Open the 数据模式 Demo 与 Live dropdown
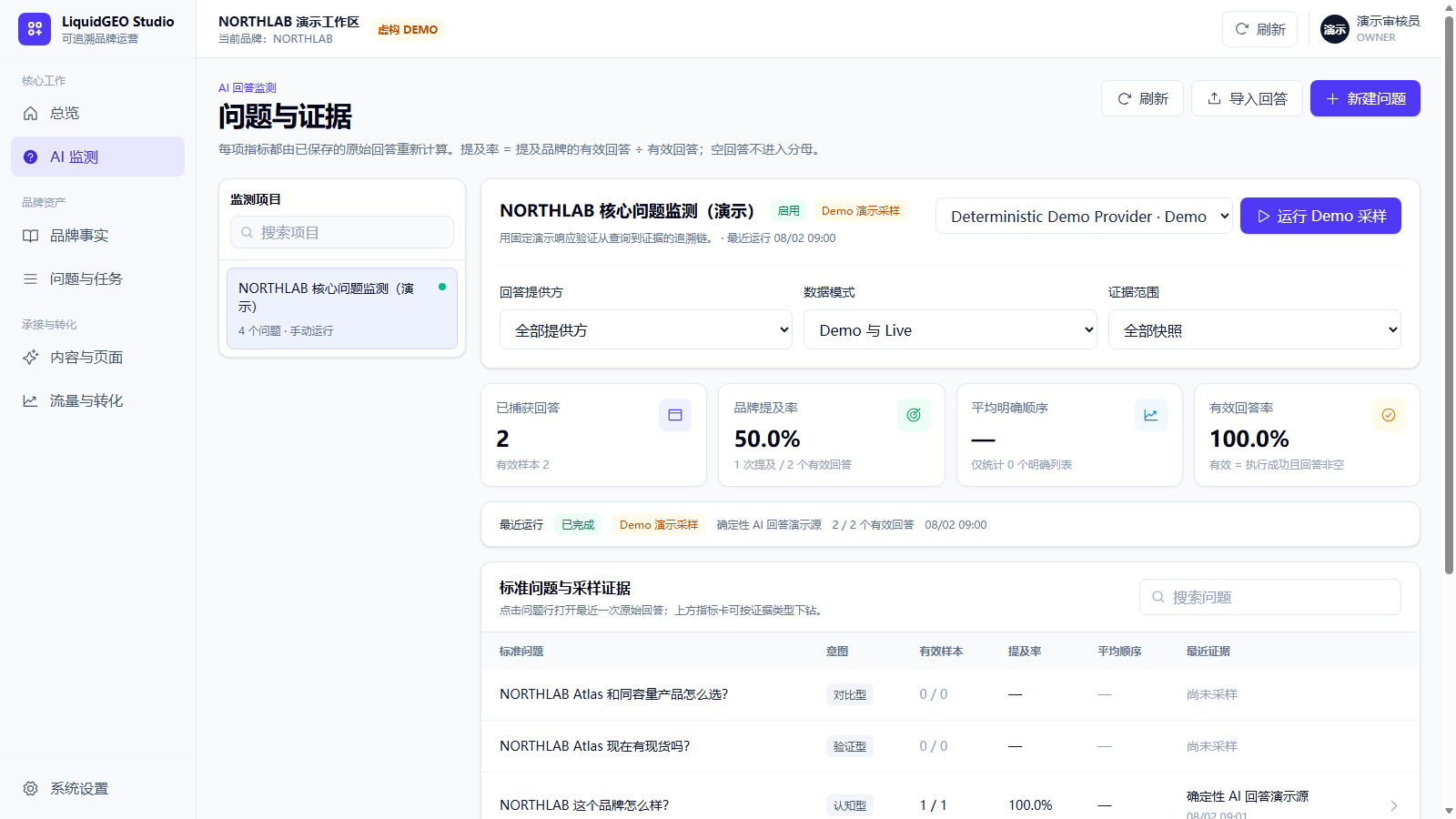This screenshot has width=1456, height=819. (x=950, y=329)
